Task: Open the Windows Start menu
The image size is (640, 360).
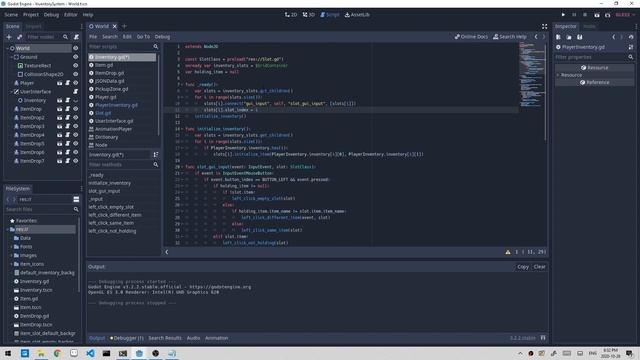Action: (x=8, y=353)
